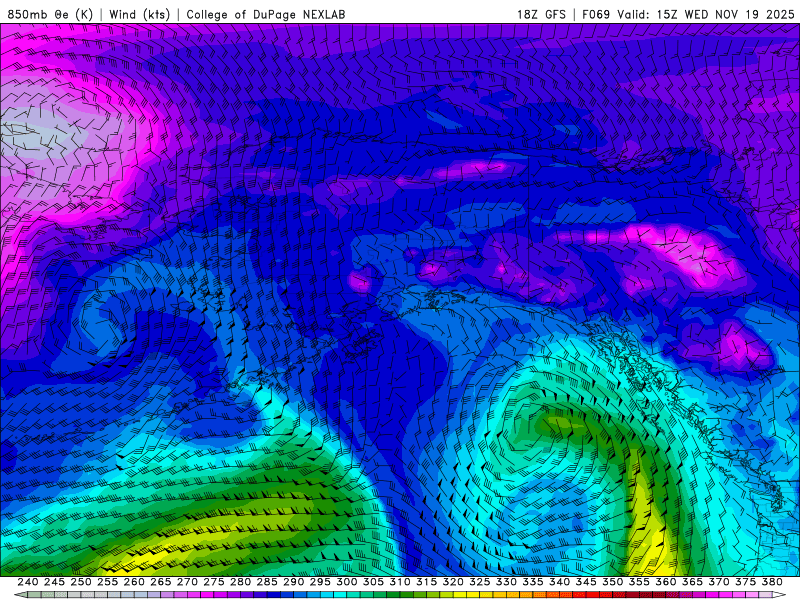This screenshot has height=600, width=800.
Task: Click the 375 colorbar scale label
Action: [x=745, y=582]
